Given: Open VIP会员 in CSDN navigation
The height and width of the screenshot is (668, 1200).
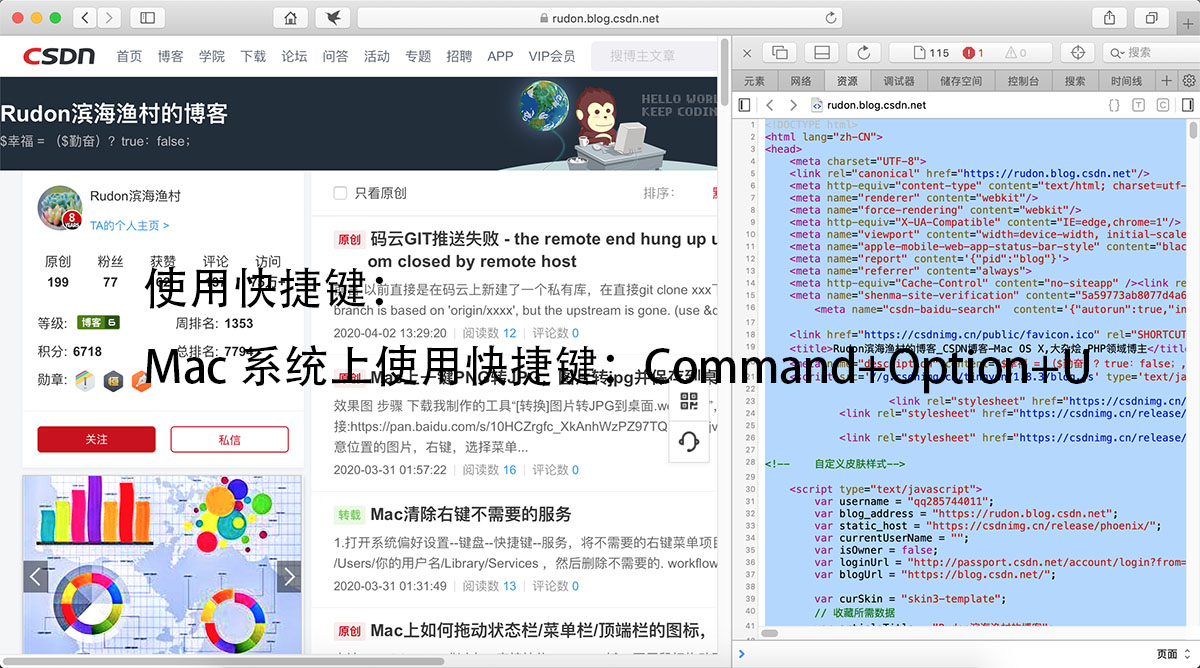Looking at the screenshot, I should pyautogui.click(x=552, y=56).
